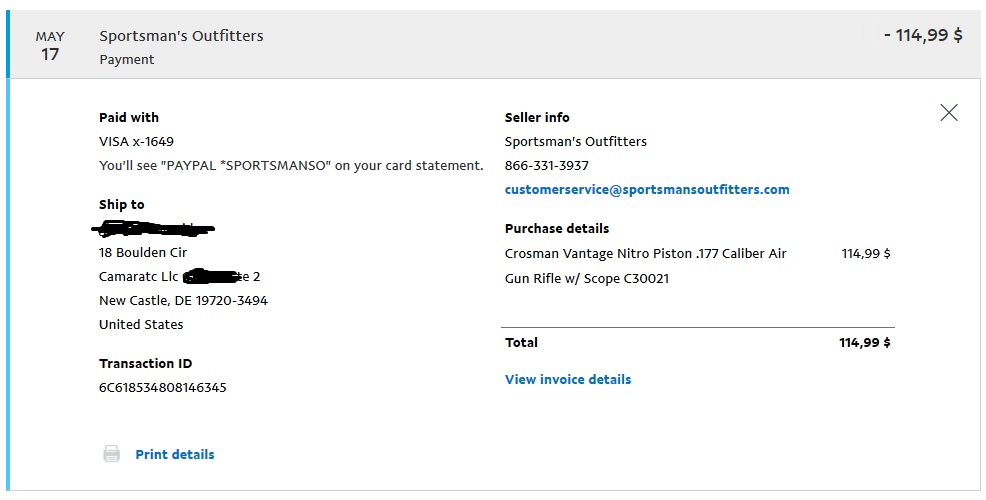Click the New Castle, DE 19720-3494 line
This screenshot has height=500, width=986.
coord(183,300)
